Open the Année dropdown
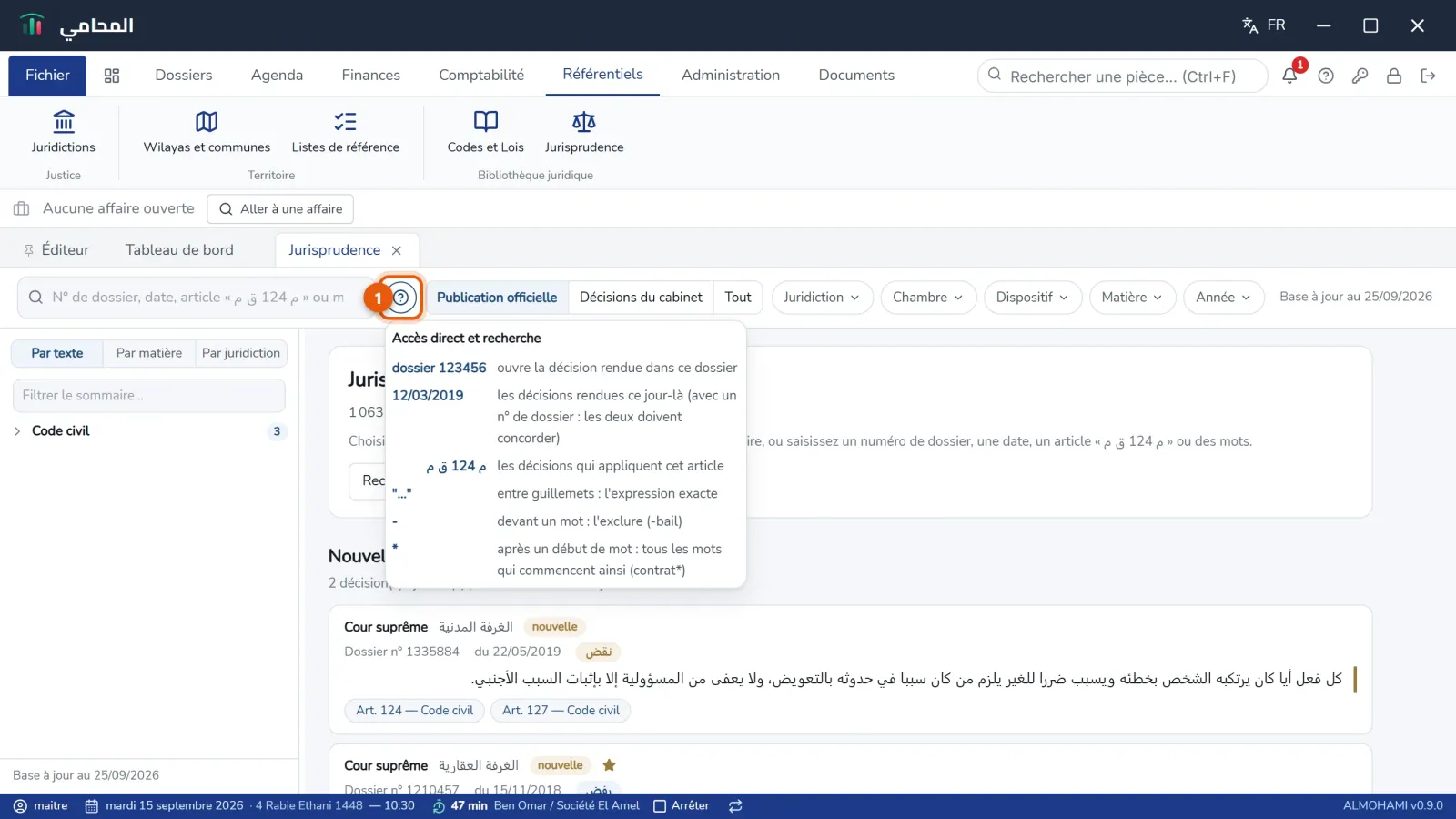Viewport: 1456px width, 819px height. (x=1224, y=298)
